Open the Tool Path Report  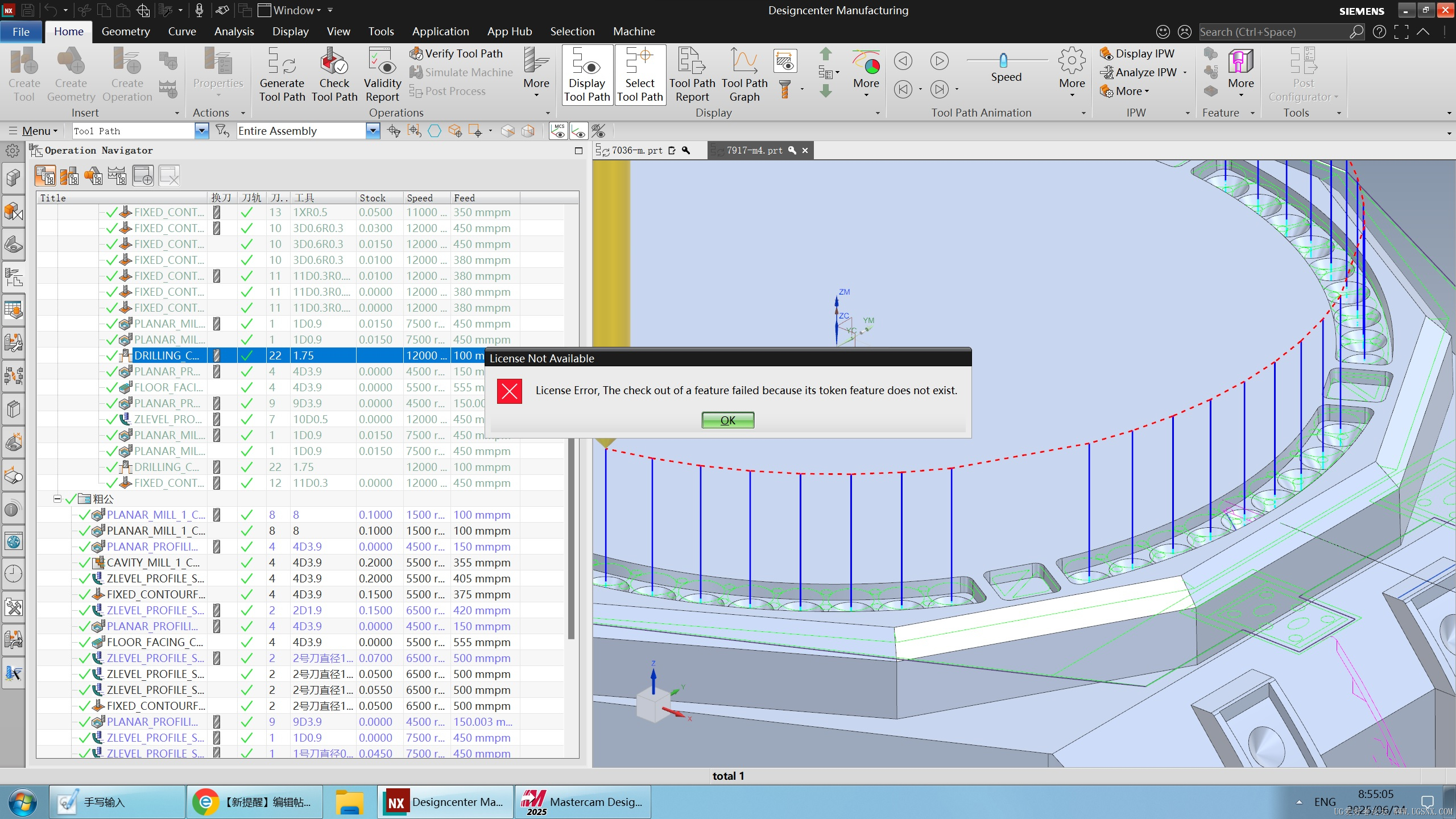coord(692,75)
